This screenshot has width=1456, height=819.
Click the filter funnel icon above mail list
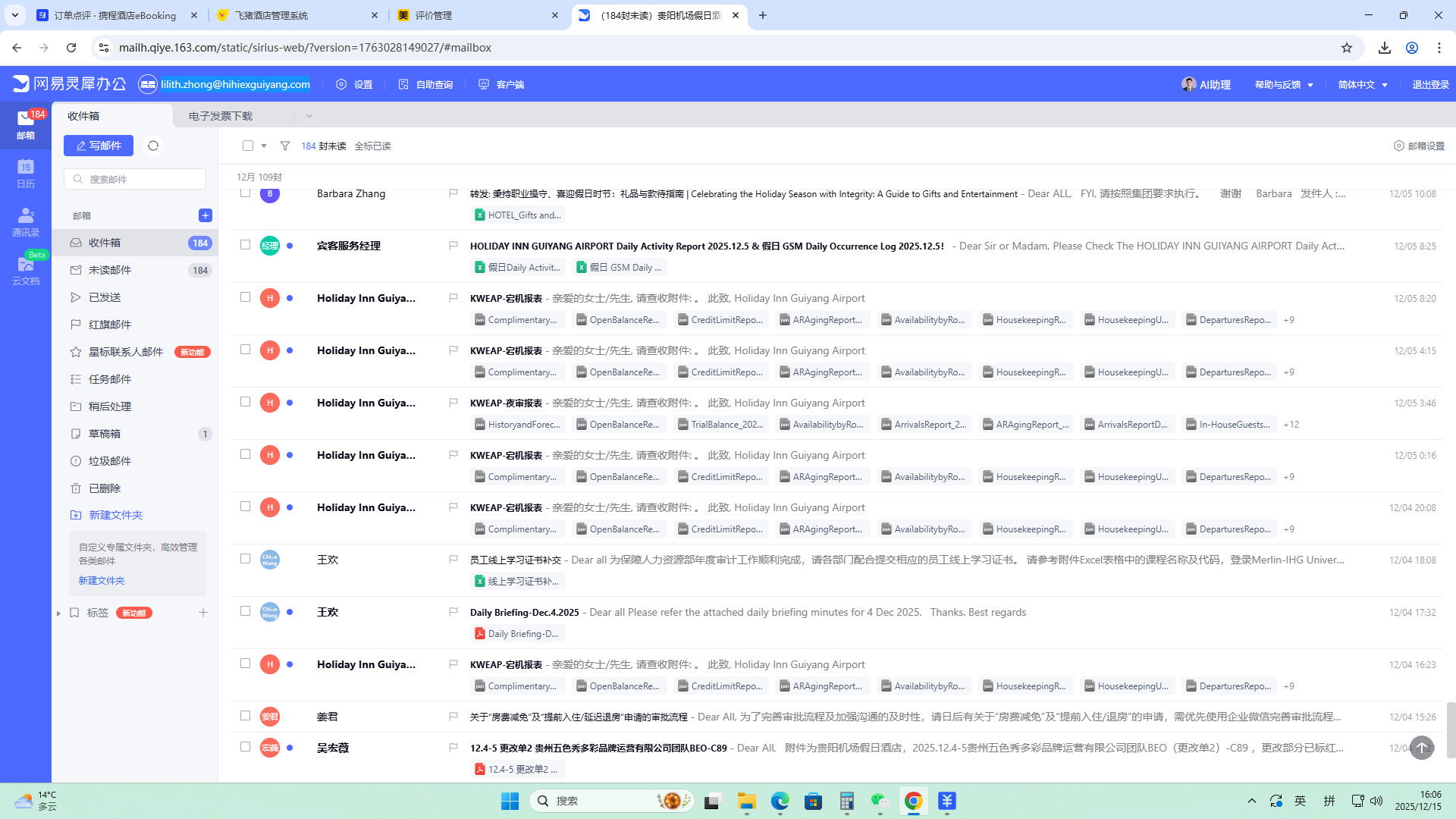(x=285, y=146)
